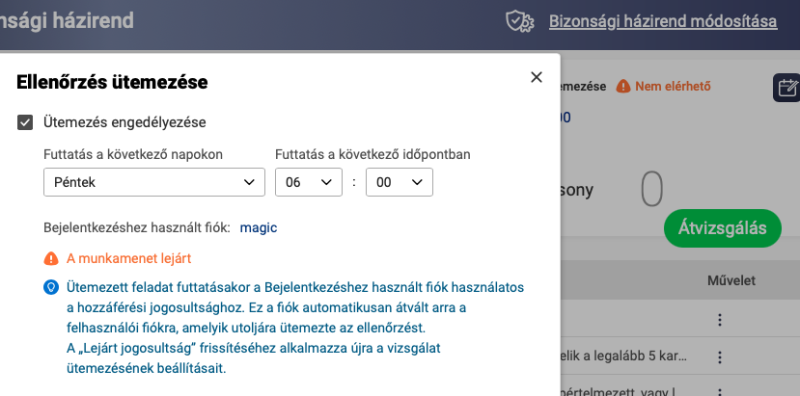Image resolution: width=800 pixels, height=396 pixels.
Task: Click the Művelet column header
Action: tap(731, 280)
